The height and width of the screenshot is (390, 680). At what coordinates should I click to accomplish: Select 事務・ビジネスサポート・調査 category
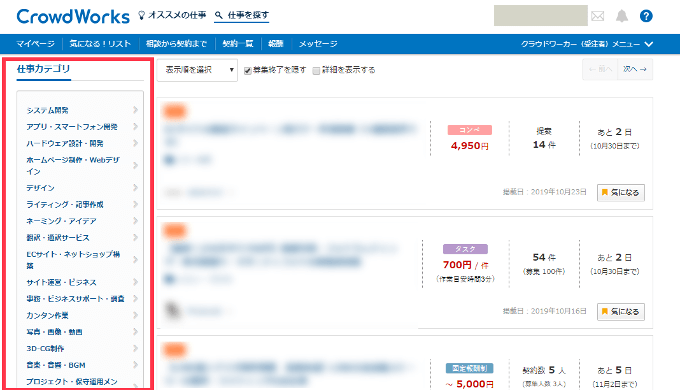[75, 299]
